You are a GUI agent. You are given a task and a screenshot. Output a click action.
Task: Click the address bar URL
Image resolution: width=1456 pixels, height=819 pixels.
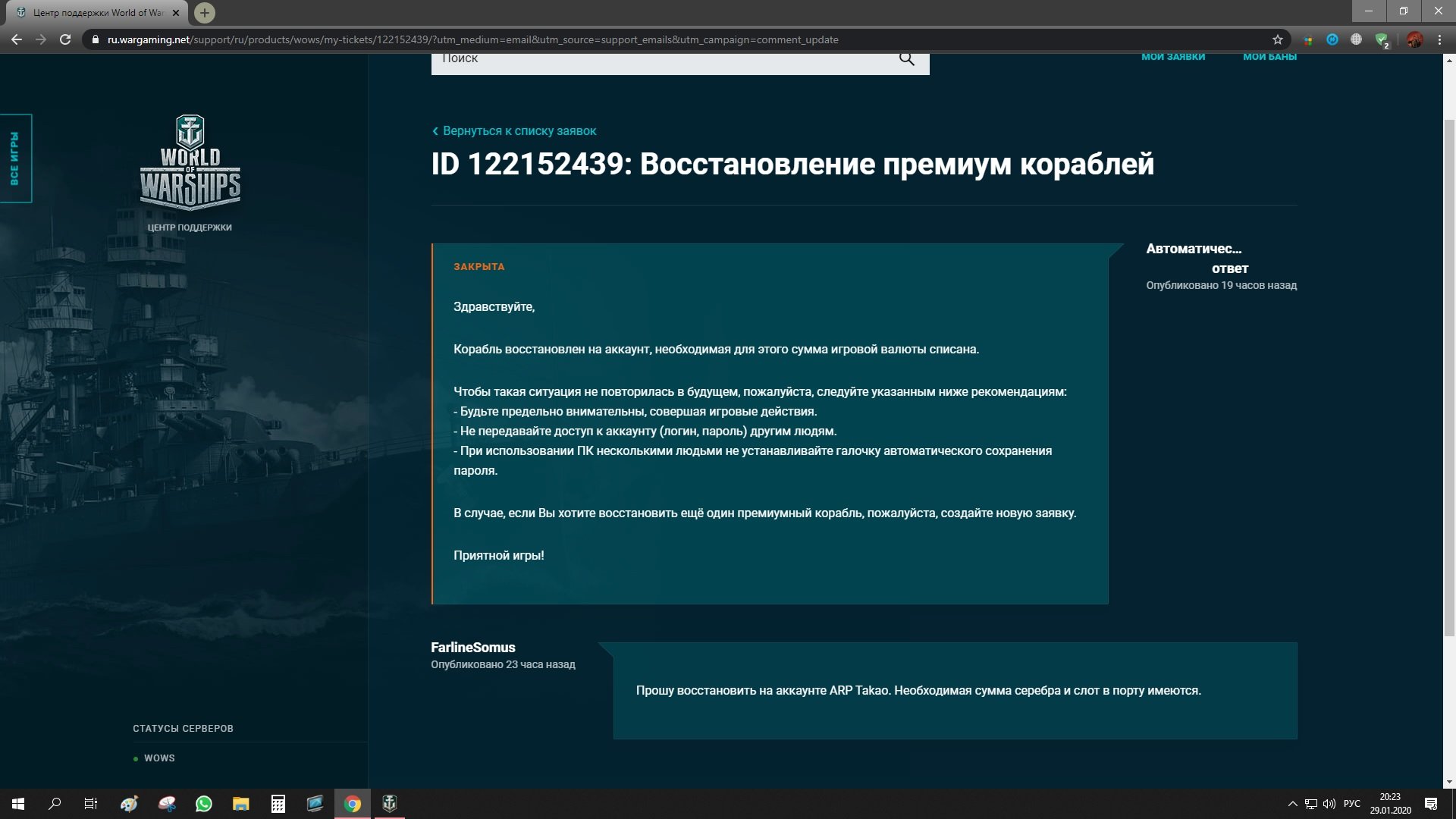pyautogui.click(x=472, y=39)
